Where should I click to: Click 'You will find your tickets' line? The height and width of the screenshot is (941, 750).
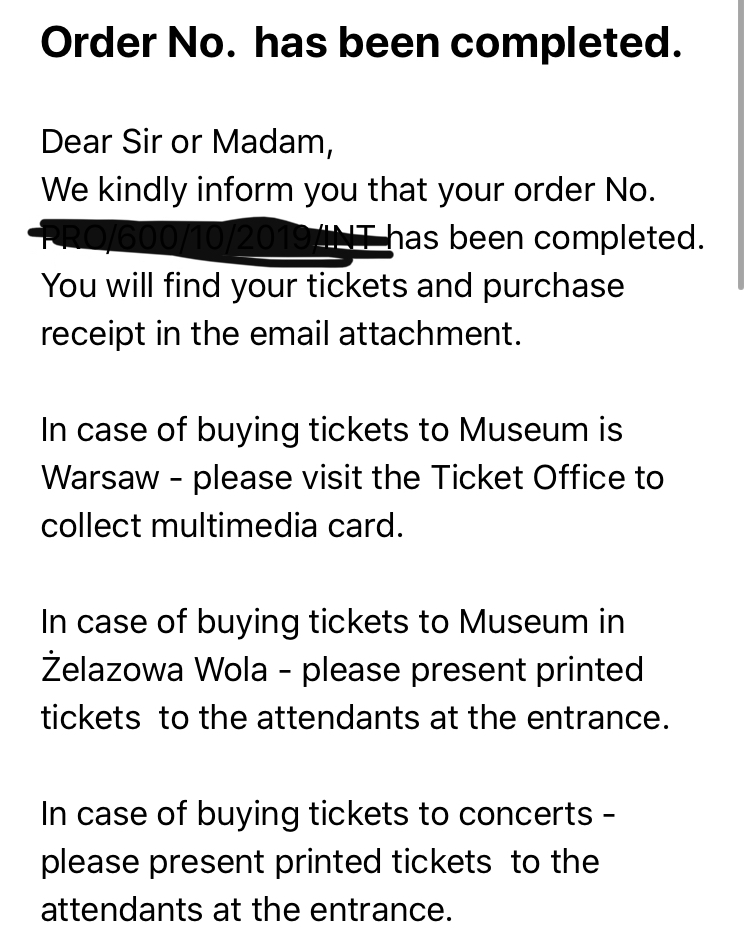(332, 286)
